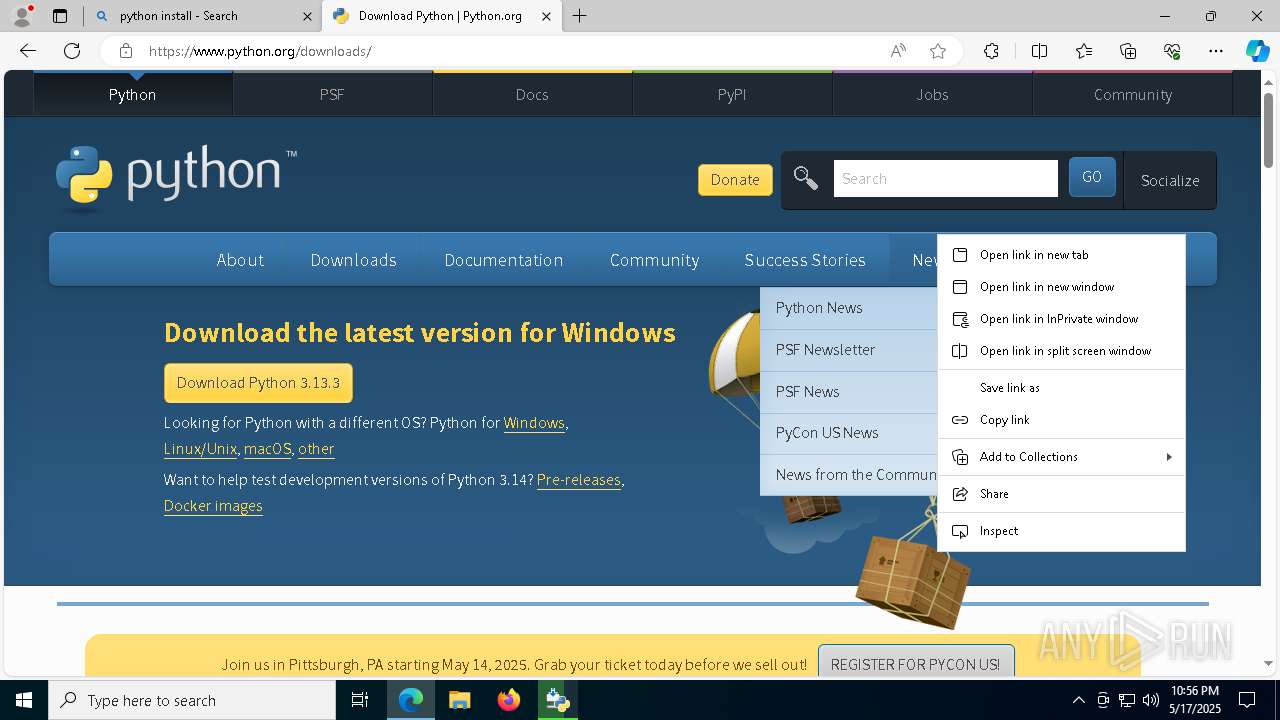Click the magnifying glass search icon

tap(805, 179)
